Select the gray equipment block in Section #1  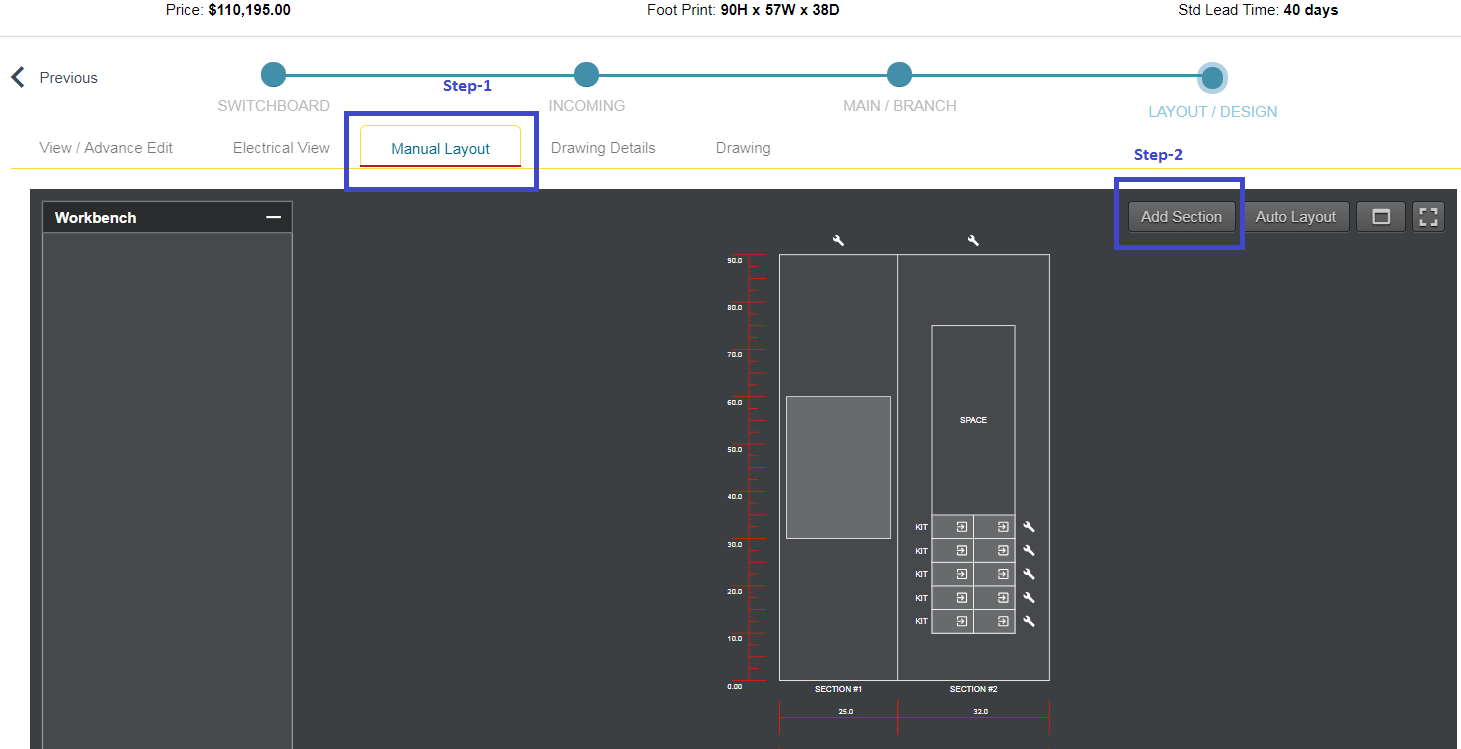(x=838, y=467)
